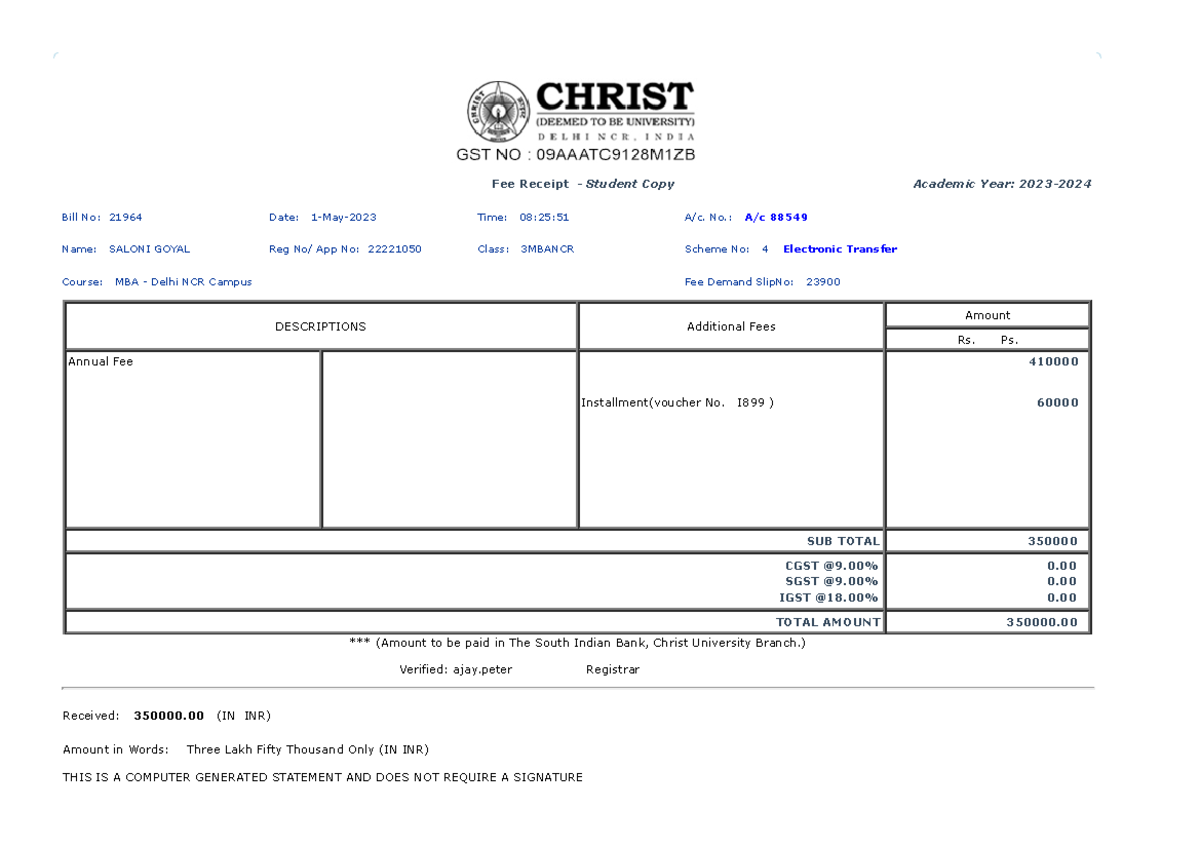Click the amount 410000
Viewport: 1200px width, 848px height.
pos(1054,362)
